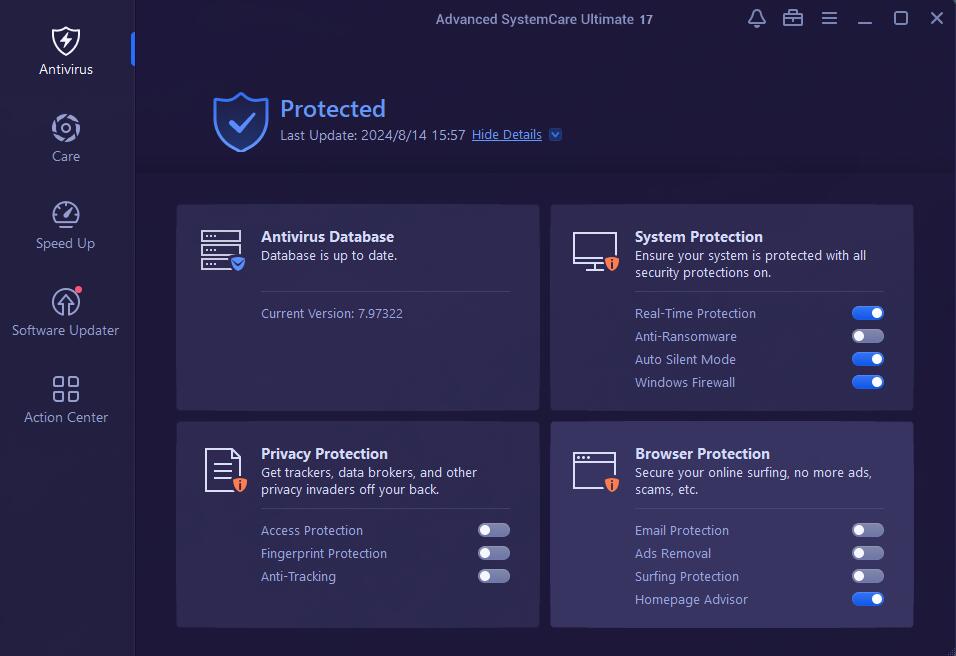Click the Browser Protection heading
Image resolution: width=956 pixels, height=656 pixels.
(x=702, y=454)
